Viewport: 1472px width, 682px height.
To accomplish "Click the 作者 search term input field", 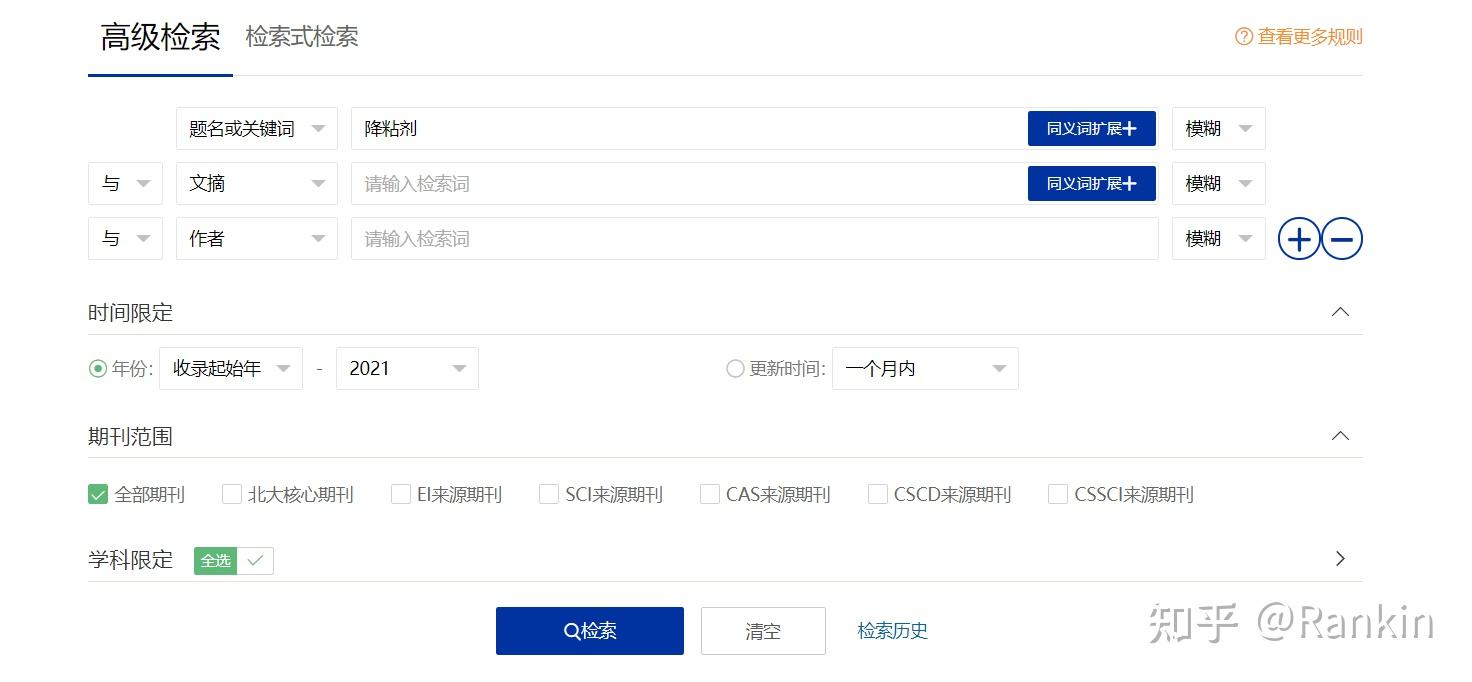I will [x=755, y=239].
